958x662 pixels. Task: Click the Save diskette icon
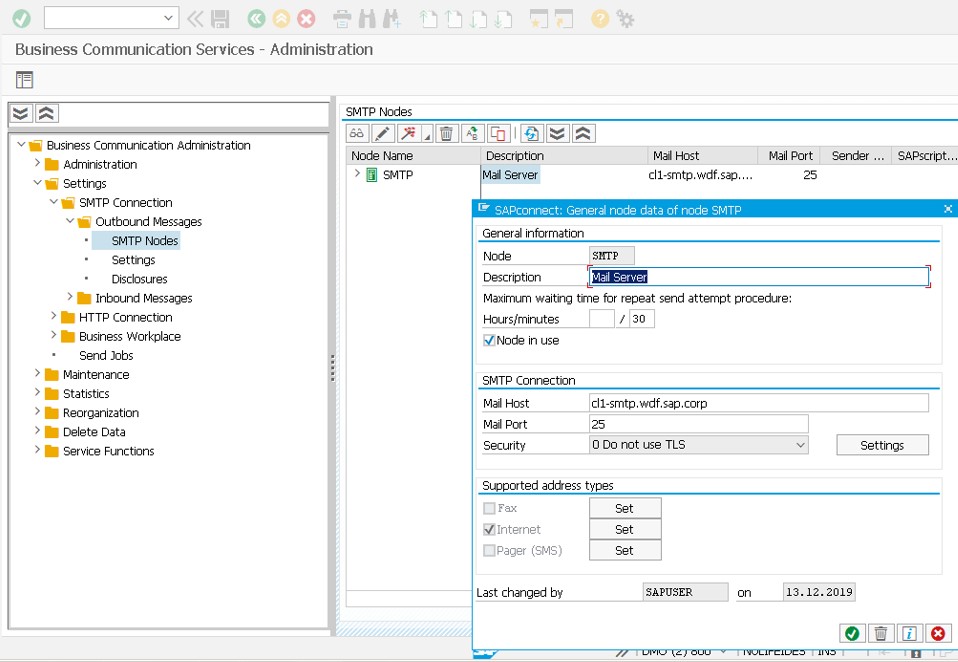[x=220, y=19]
